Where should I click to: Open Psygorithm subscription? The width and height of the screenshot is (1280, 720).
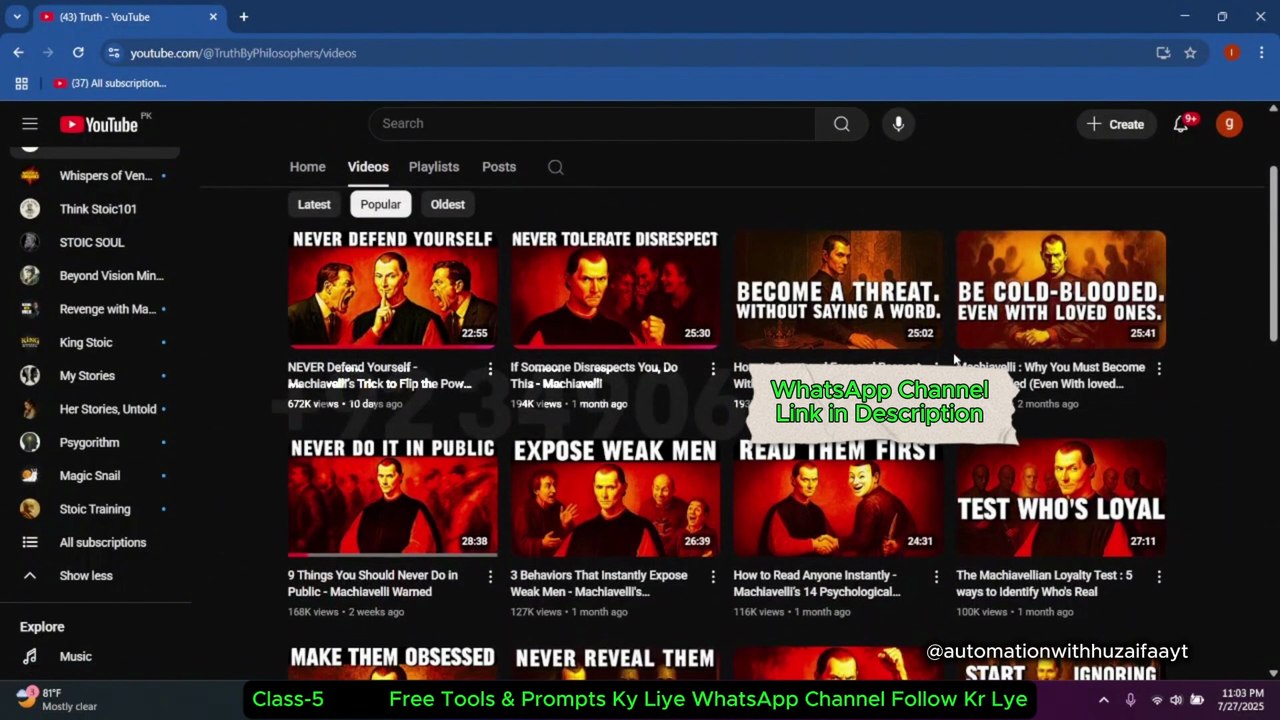point(90,443)
